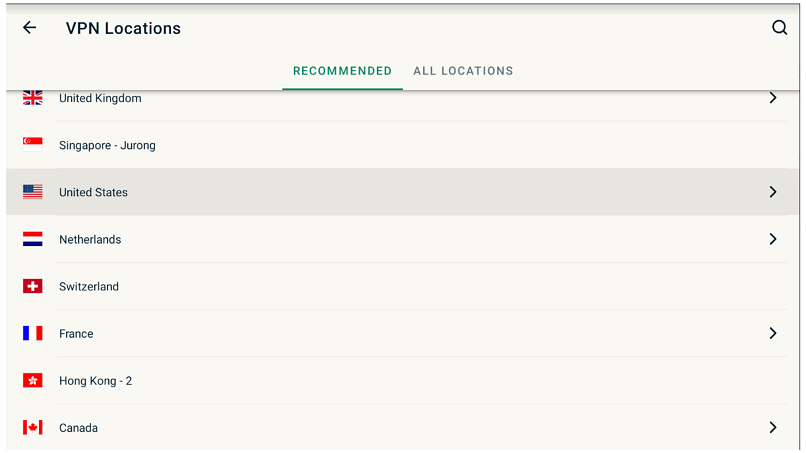The image size is (806, 453).
Task: Connect to Singapore - Jurong
Action: 403,145
